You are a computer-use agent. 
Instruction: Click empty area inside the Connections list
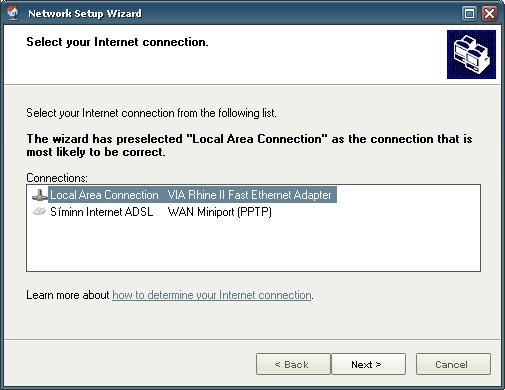[253, 245]
